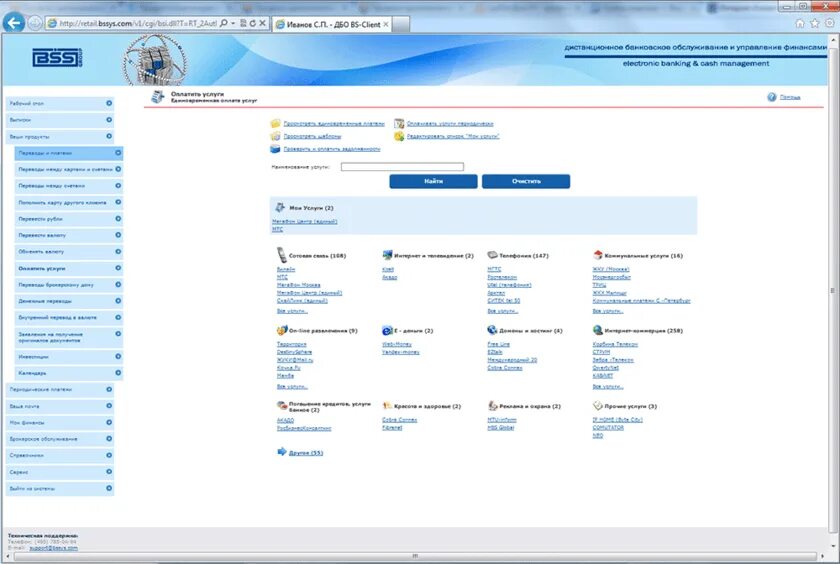This screenshot has height=564, width=840.
Task: Click the Мои Услуги section icon
Action: [280, 207]
